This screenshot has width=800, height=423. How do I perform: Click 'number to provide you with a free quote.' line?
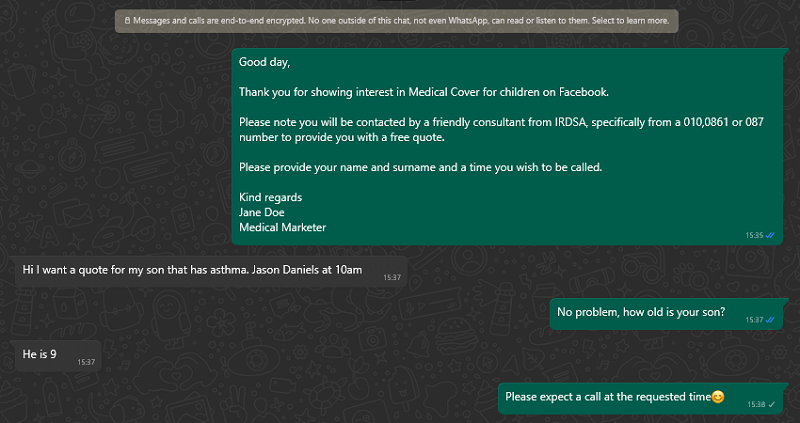pos(342,138)
